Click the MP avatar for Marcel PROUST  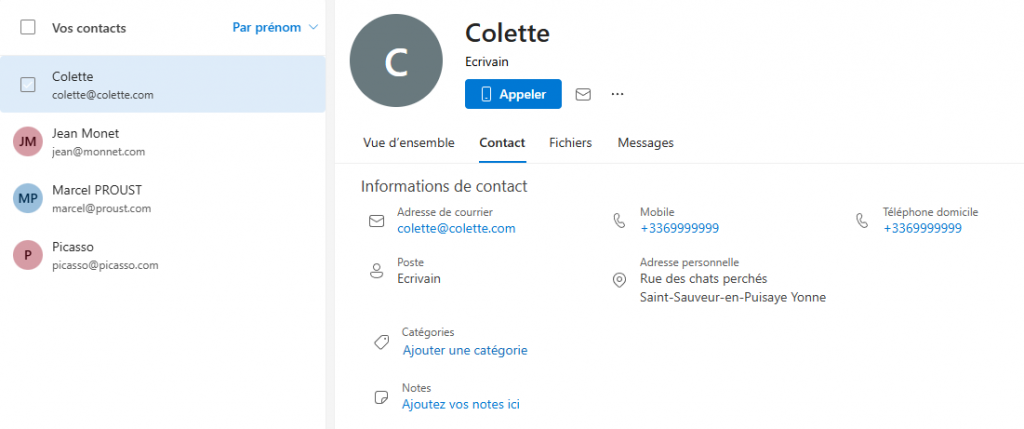(x=28, y=198)
